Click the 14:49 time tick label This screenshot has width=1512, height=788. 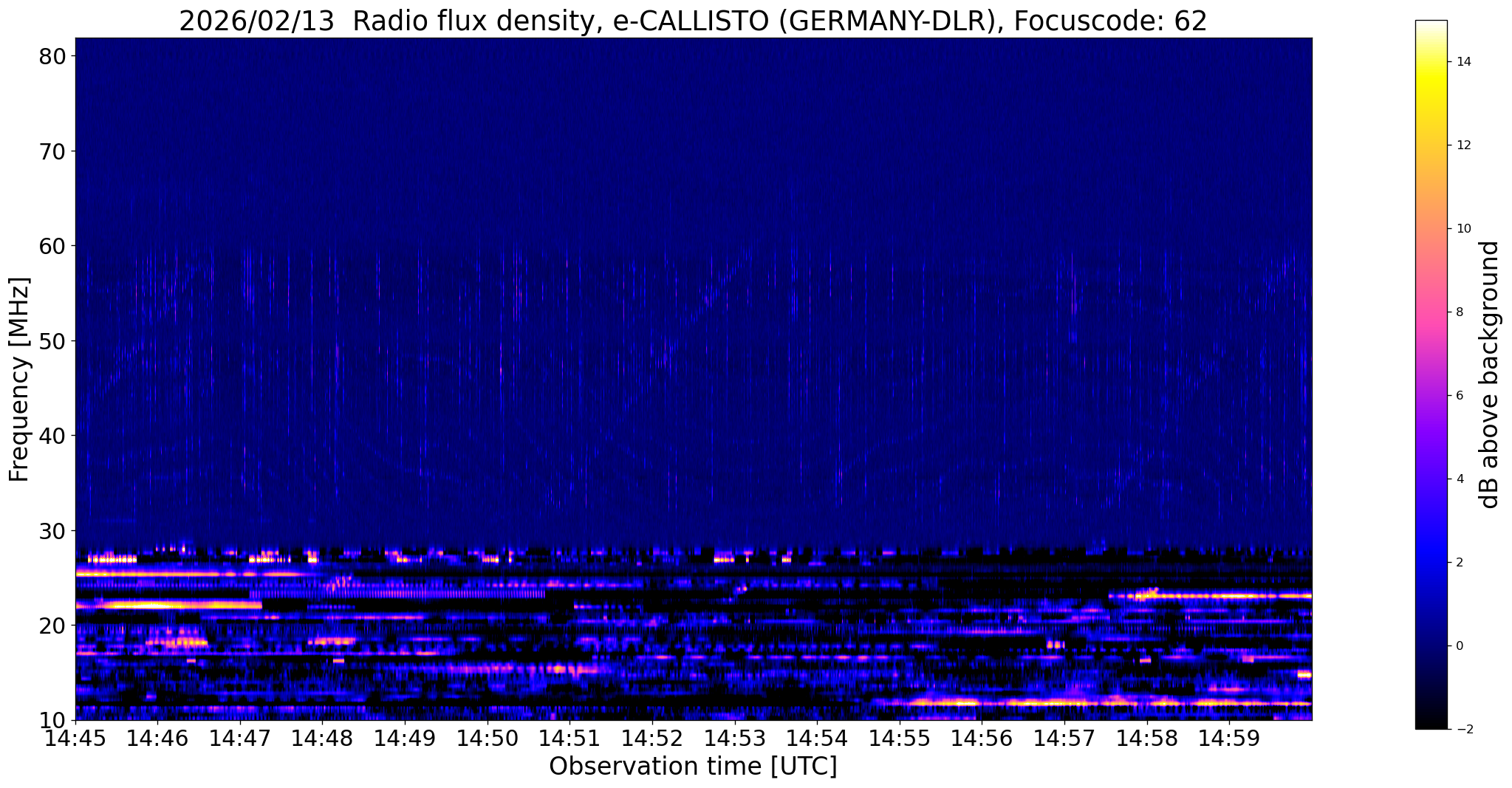click(x=405, y=737)
